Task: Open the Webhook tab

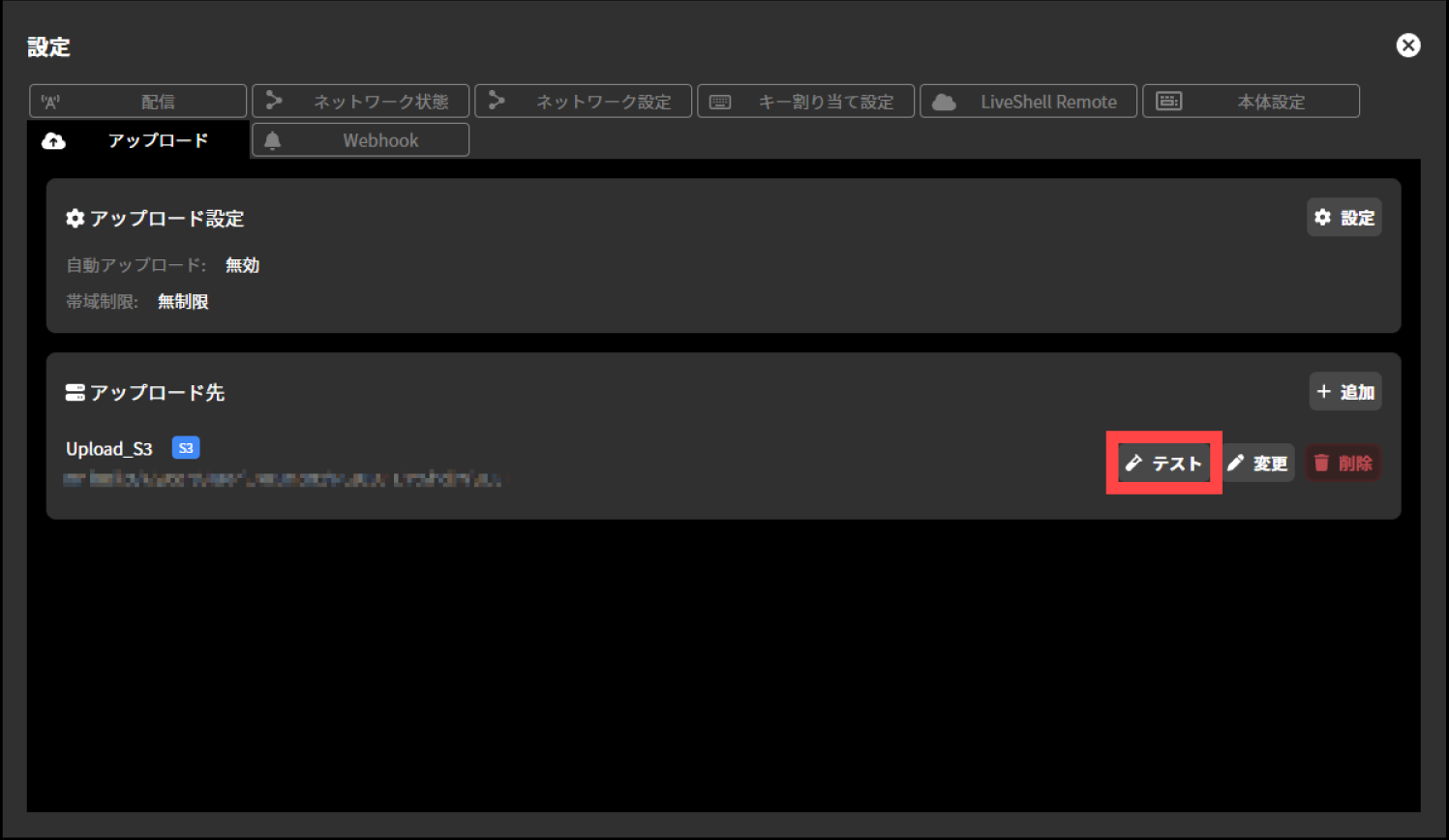Action: tap(361, 140)
